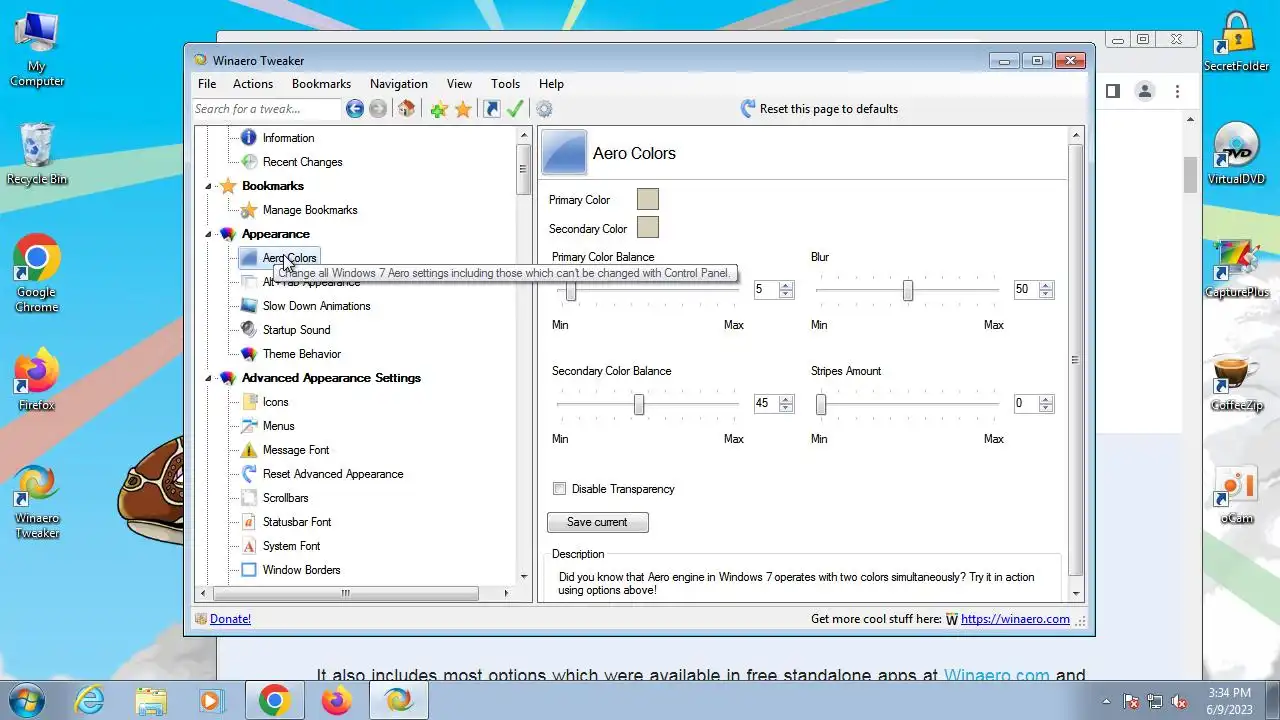The width and height of the screenshot is (1280, 720).
Task: Click the Save current button
Action: click(598, 522)
